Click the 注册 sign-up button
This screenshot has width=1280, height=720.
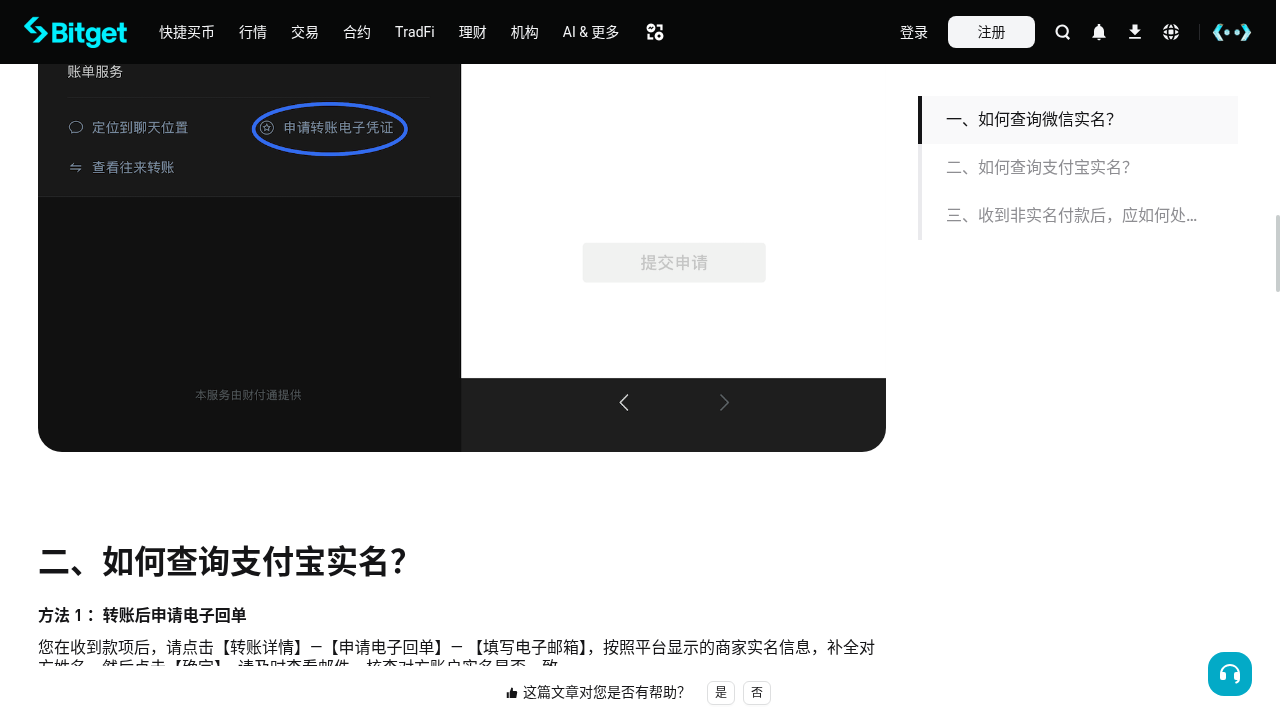[x=991, y=32]
